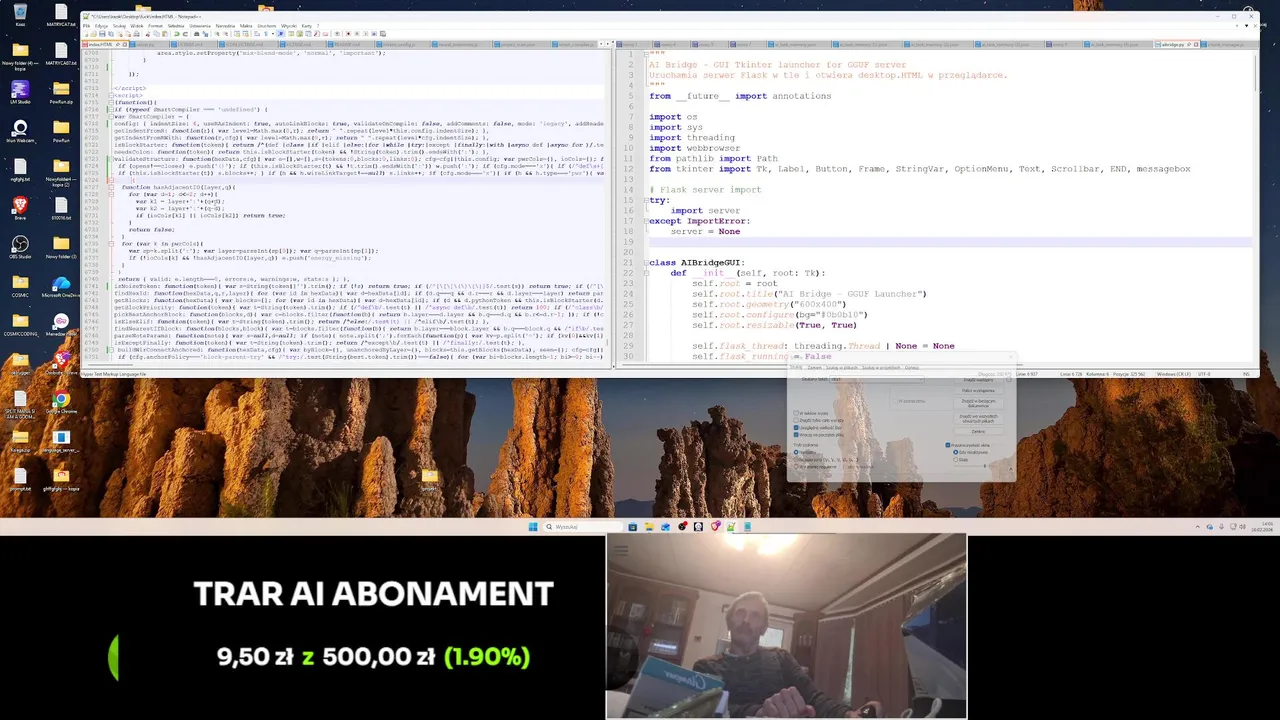Click the Start Recording macro toolbar icon
Image resolution: width=1280 pixels, height=720 pixels.
click(348, 34)
